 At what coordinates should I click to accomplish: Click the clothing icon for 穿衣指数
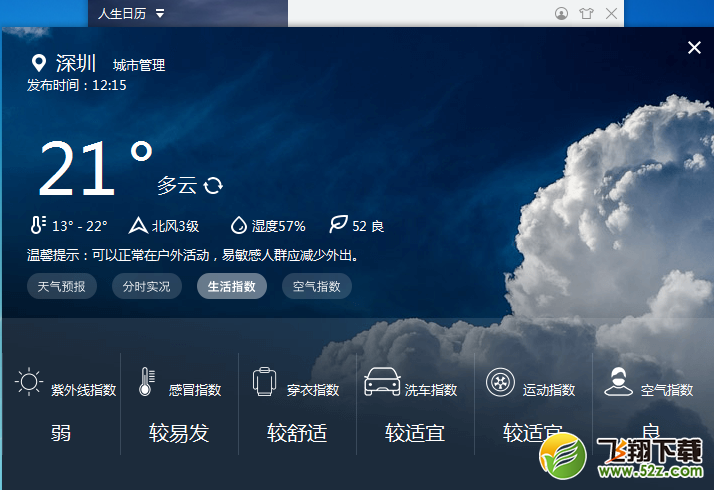tap(265, 382)
